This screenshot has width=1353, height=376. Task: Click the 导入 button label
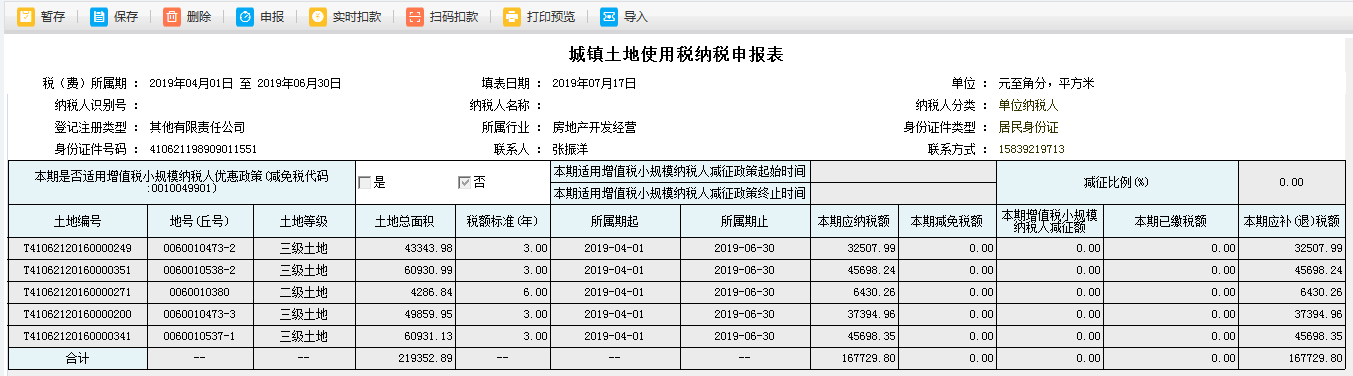click(636, 17)
